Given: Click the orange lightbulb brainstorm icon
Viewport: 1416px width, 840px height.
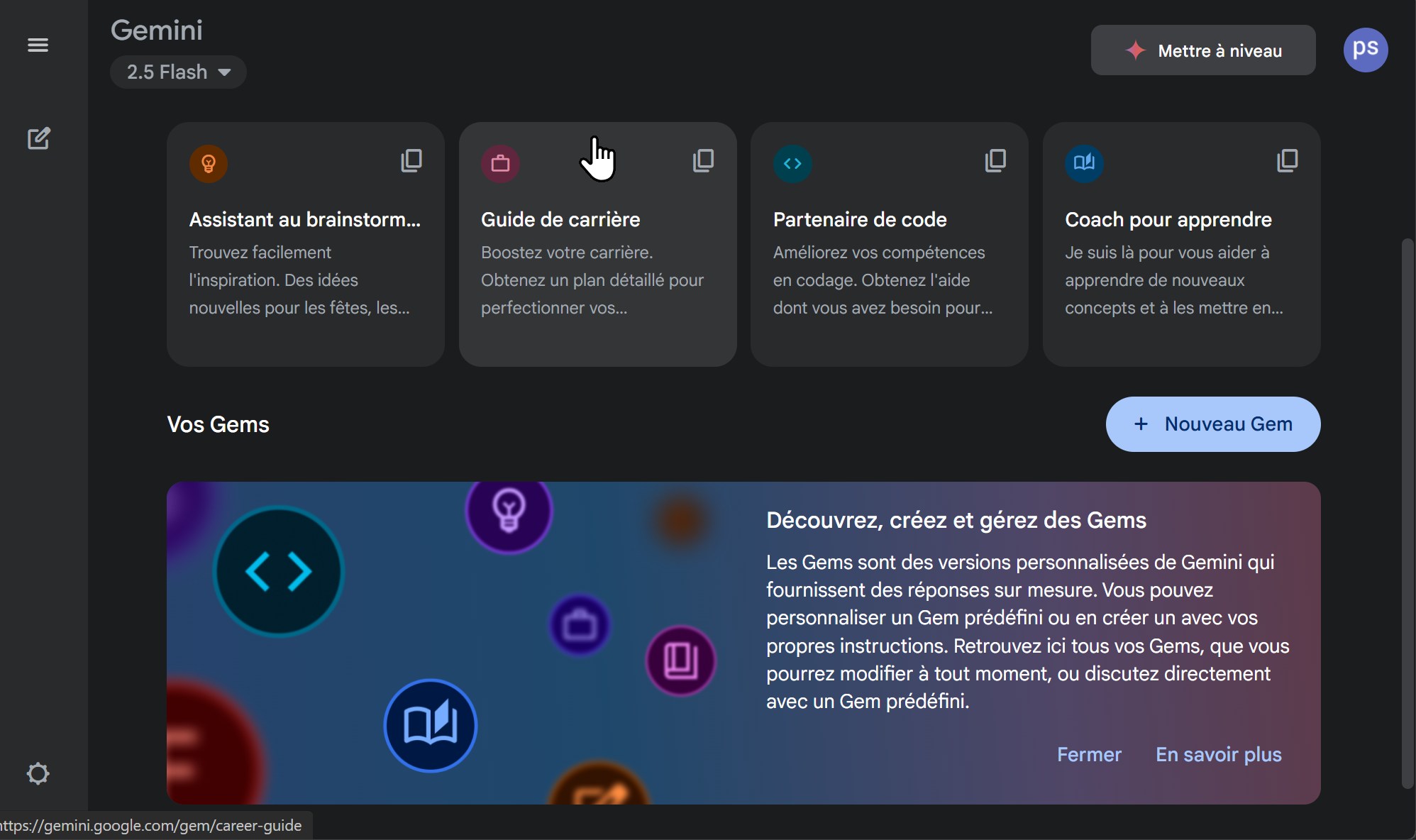Looking at the screenshot, I should coord(209,164).
